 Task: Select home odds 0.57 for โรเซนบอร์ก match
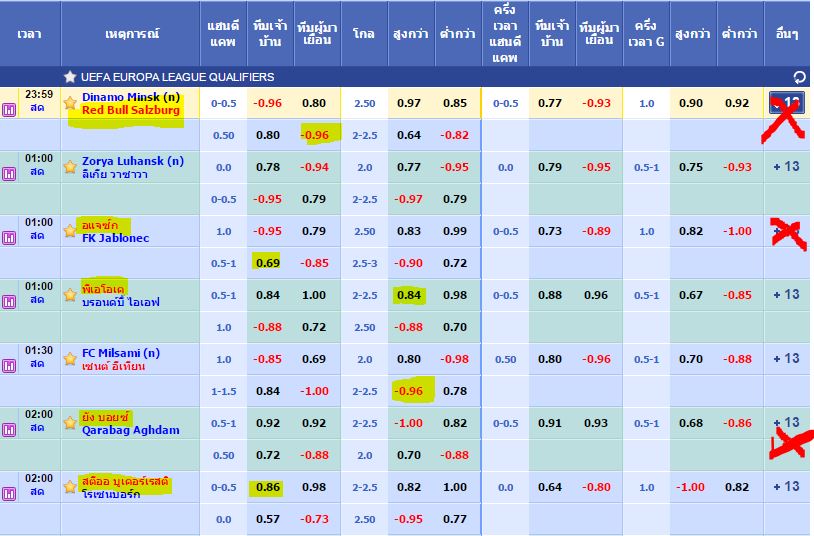268,519
